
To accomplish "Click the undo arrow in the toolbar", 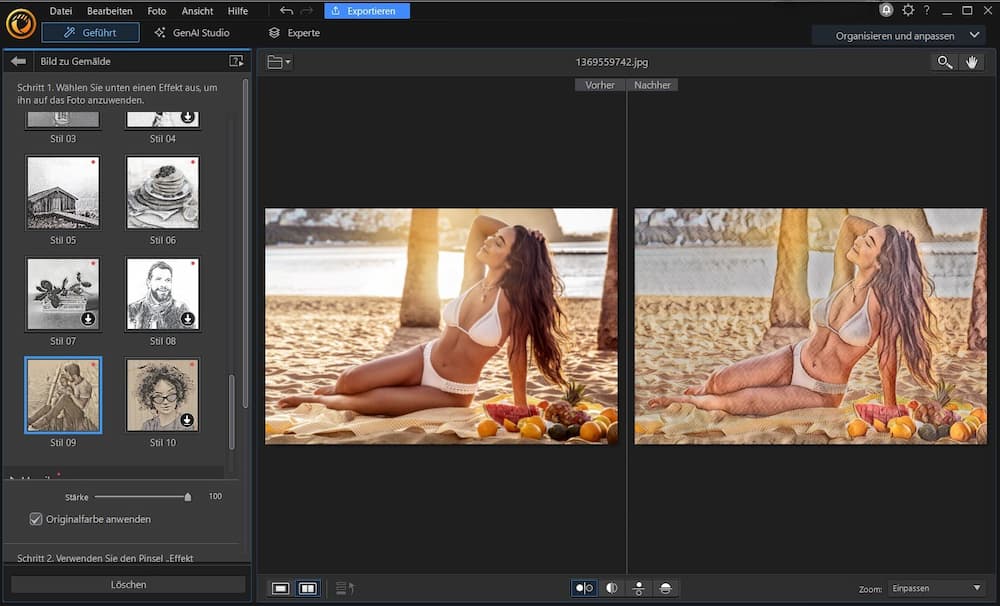I will click(285, 11).
